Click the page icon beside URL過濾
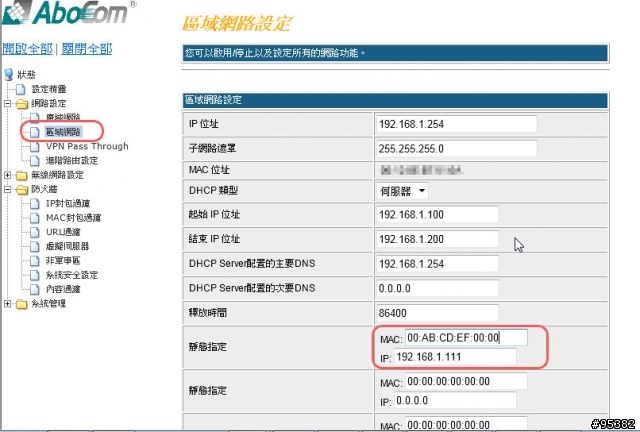Viewport: 640px width, 432px height. tap(35, 232)
